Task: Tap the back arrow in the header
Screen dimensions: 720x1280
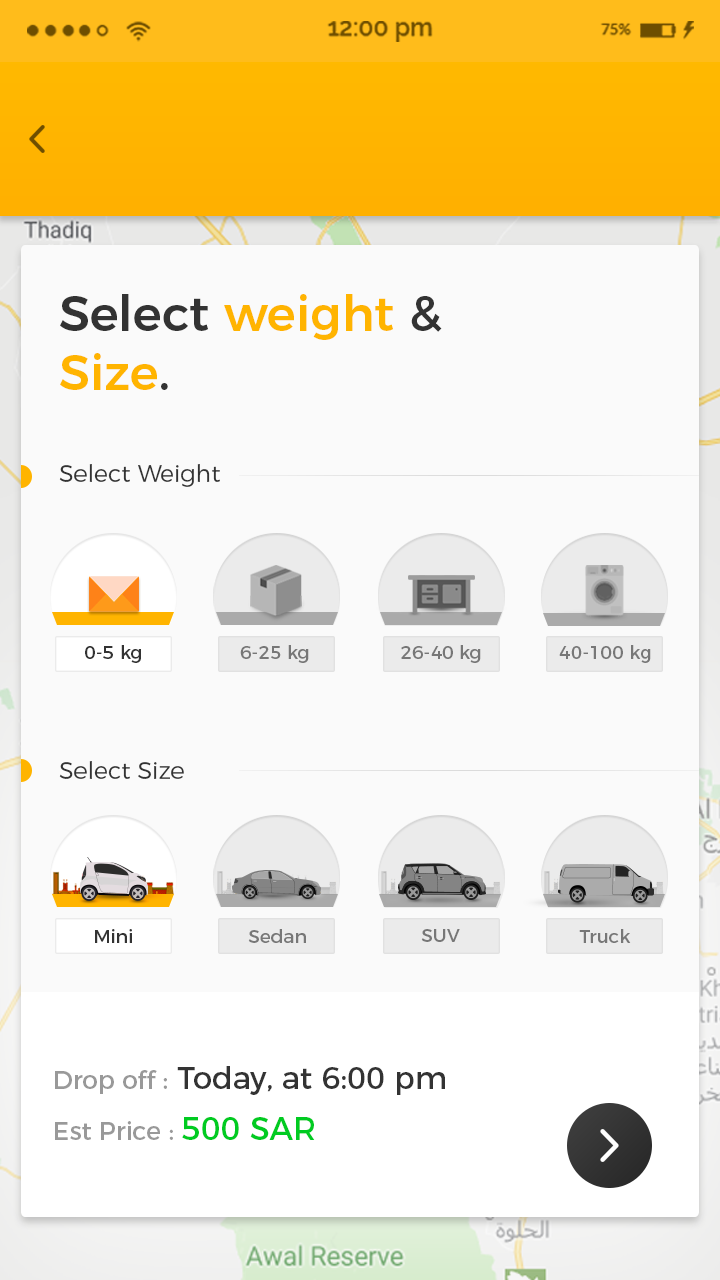Action: pyautogui.click(x=38, y=139)
